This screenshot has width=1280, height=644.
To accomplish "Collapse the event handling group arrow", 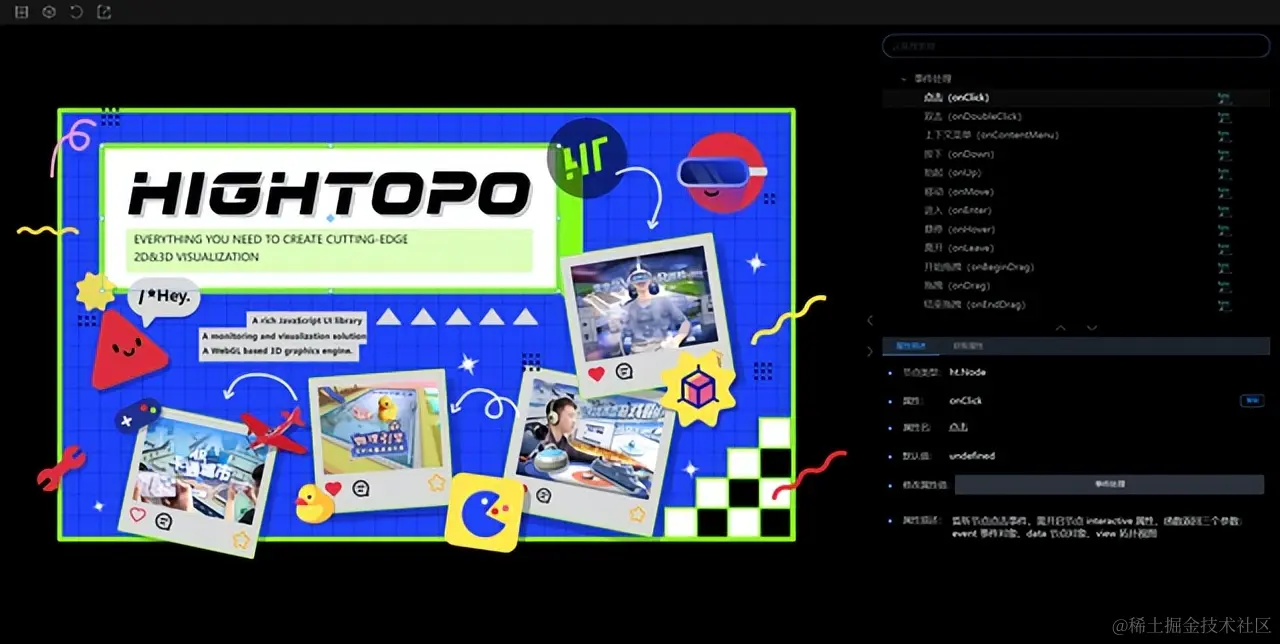I will click(x=904, y=78).
